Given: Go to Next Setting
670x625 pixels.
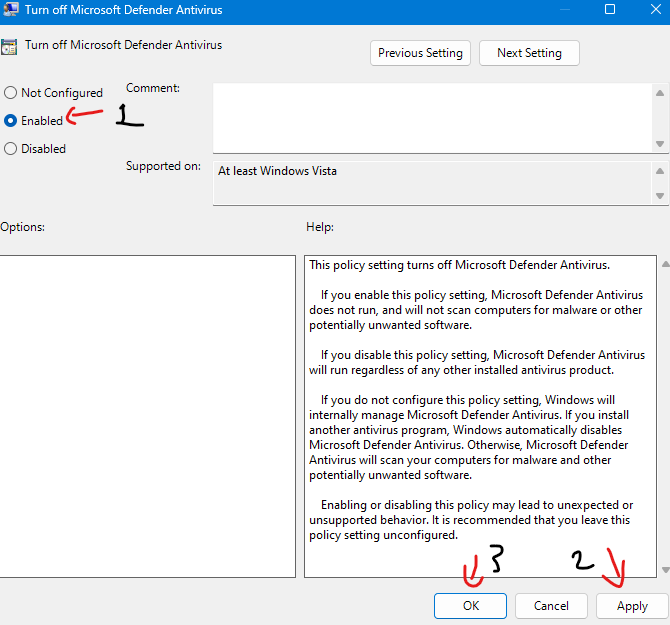Looking at the screenshot, I should coord(529,53).
